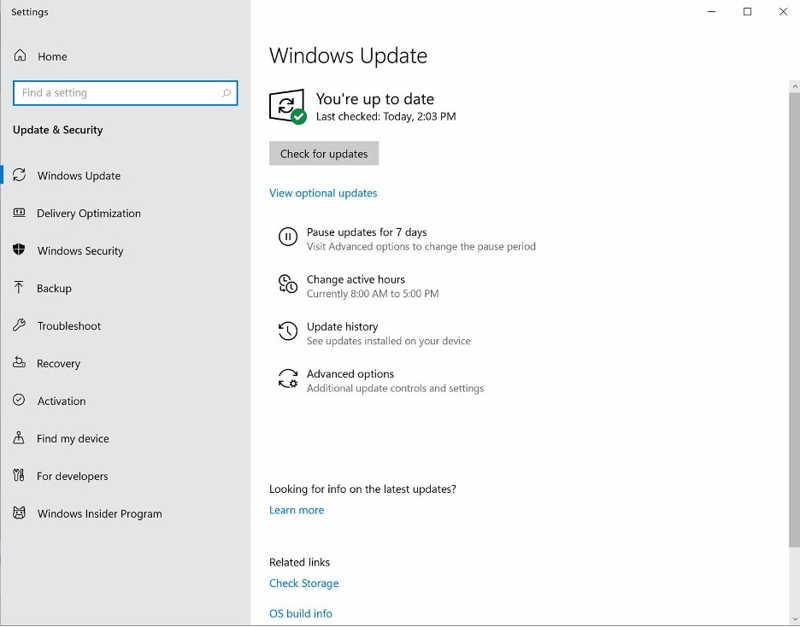Click 'Visit Advanced options to change the pause period'
Screen dimensions: 800x627
click(421, 246)
